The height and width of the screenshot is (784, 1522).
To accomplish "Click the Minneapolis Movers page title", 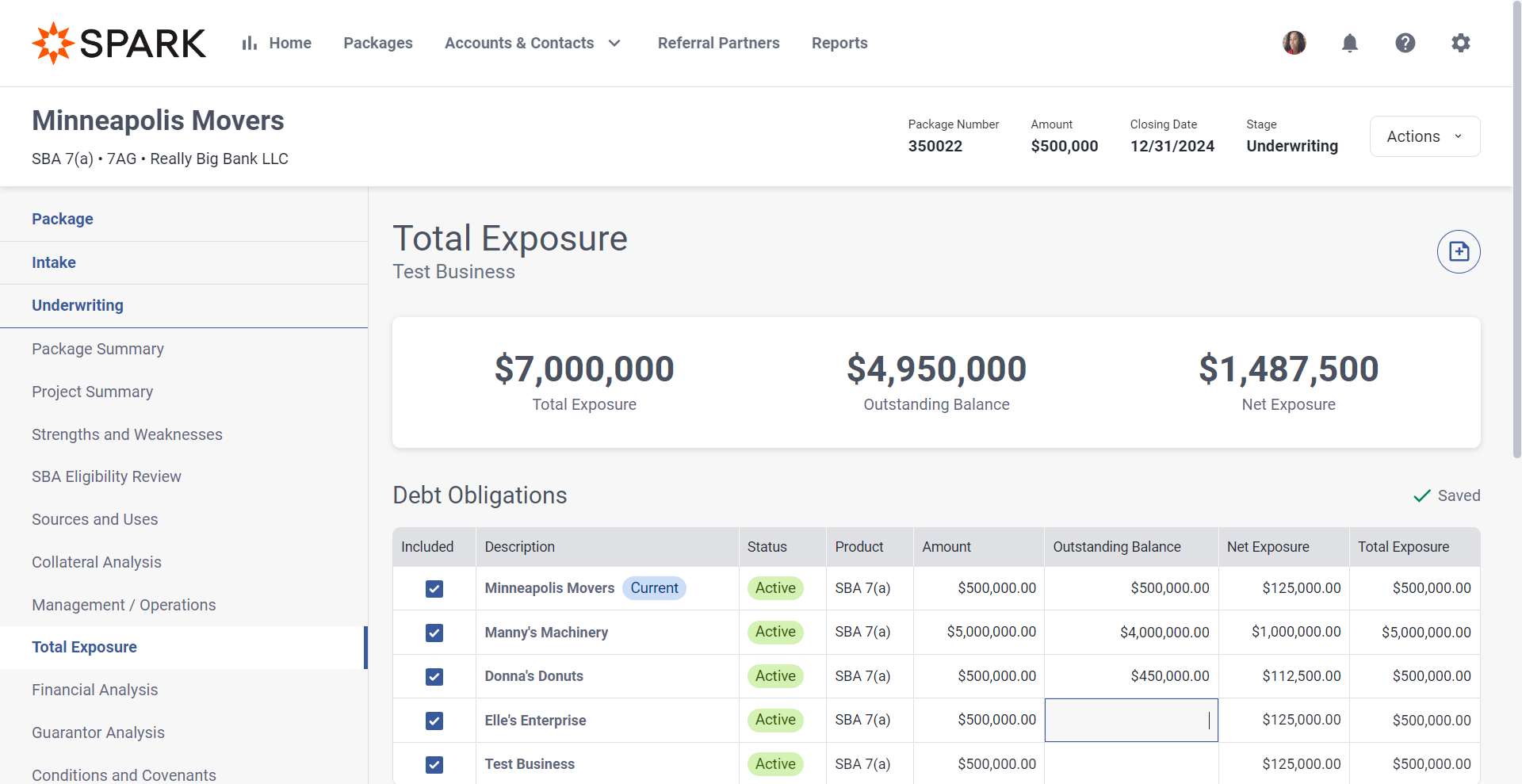I will point(158,120).
